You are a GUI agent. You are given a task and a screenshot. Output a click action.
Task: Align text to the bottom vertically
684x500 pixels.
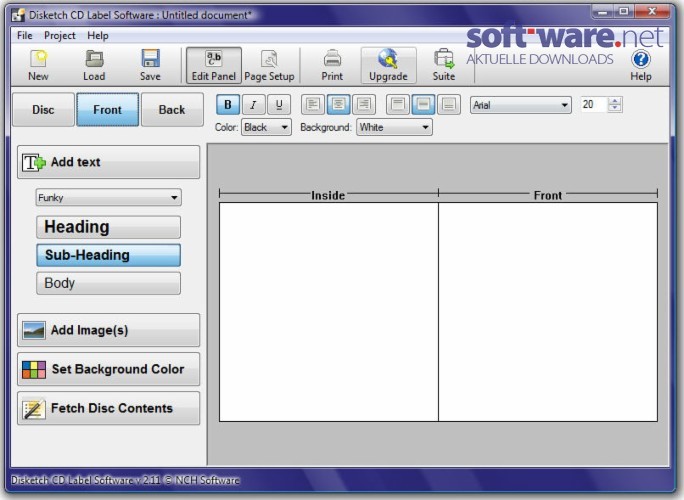point(449,105)
